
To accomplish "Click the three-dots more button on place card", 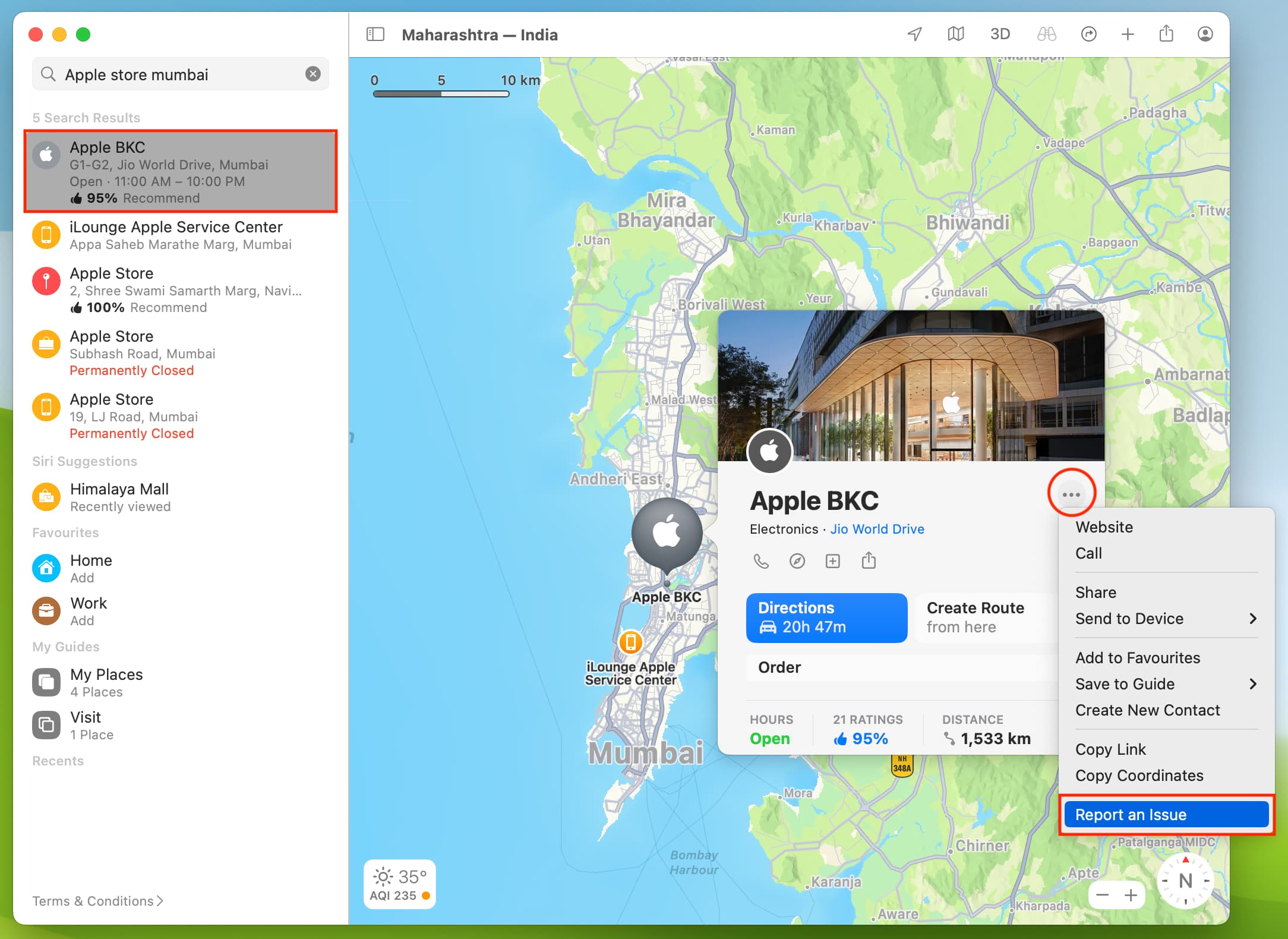I will (x=1071, y=494).
